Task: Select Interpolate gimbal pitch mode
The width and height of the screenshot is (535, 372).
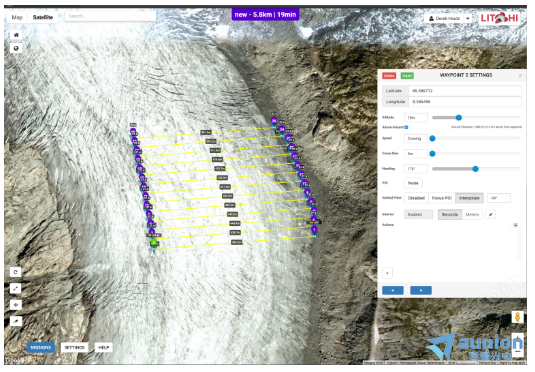Action: tap(469, 198)
